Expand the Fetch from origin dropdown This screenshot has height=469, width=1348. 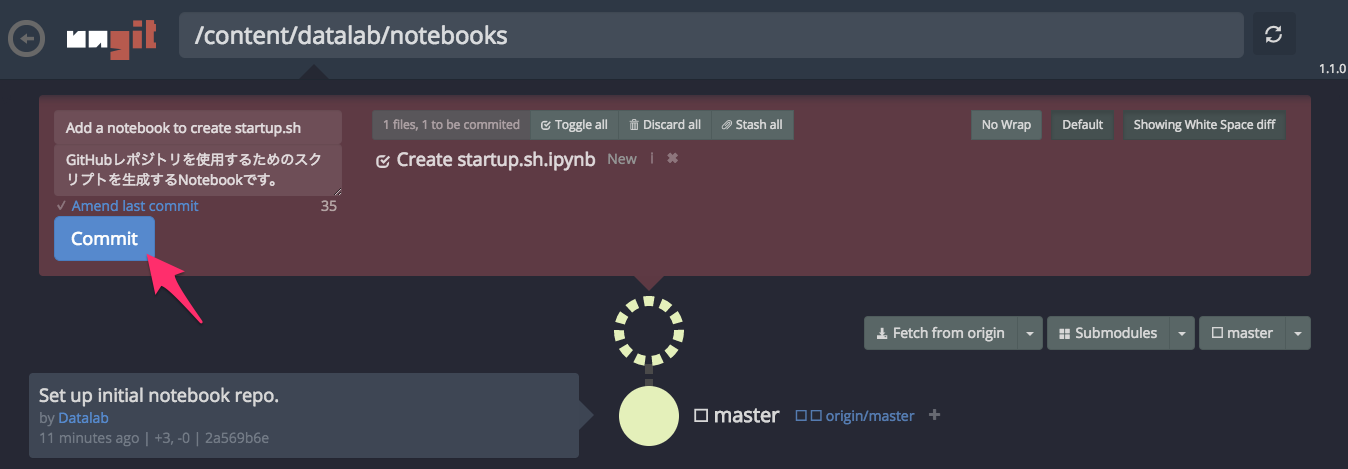[x=1030, y=333]
